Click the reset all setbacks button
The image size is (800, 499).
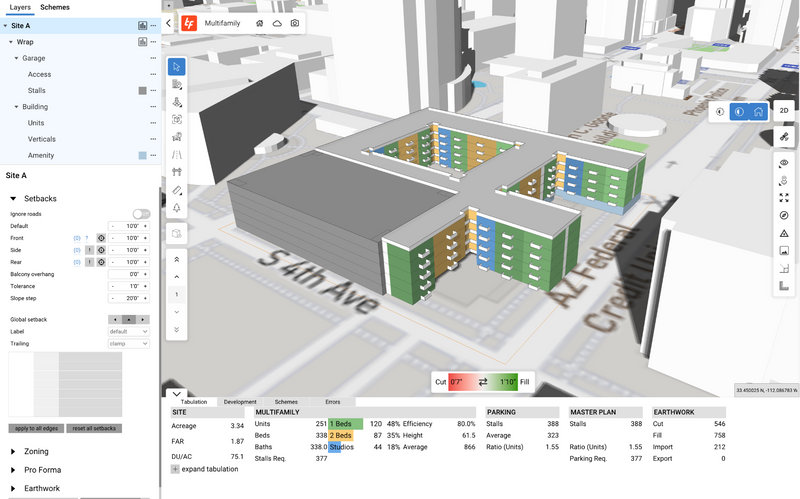pos(93,428)
